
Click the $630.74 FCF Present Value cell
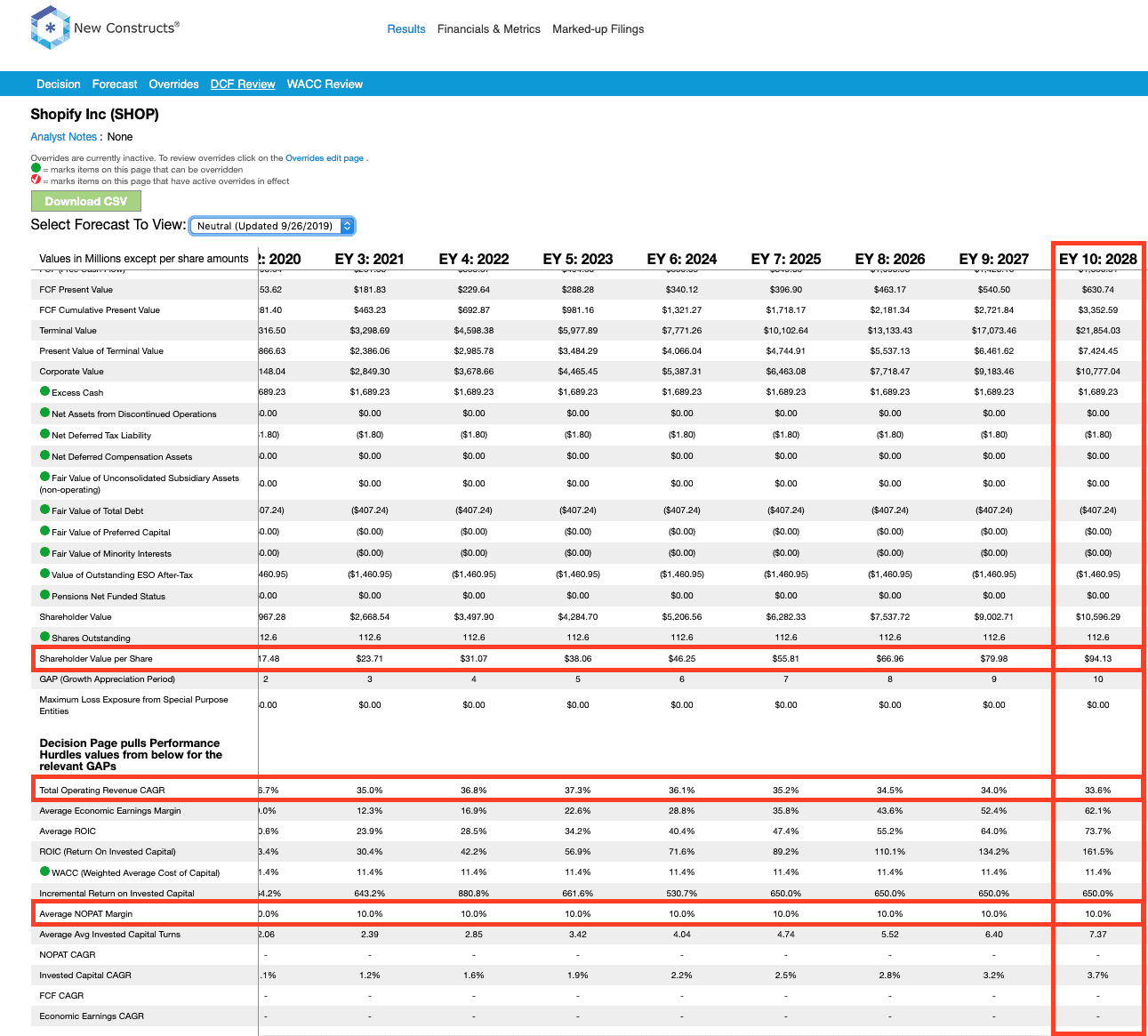(1098, 290)
